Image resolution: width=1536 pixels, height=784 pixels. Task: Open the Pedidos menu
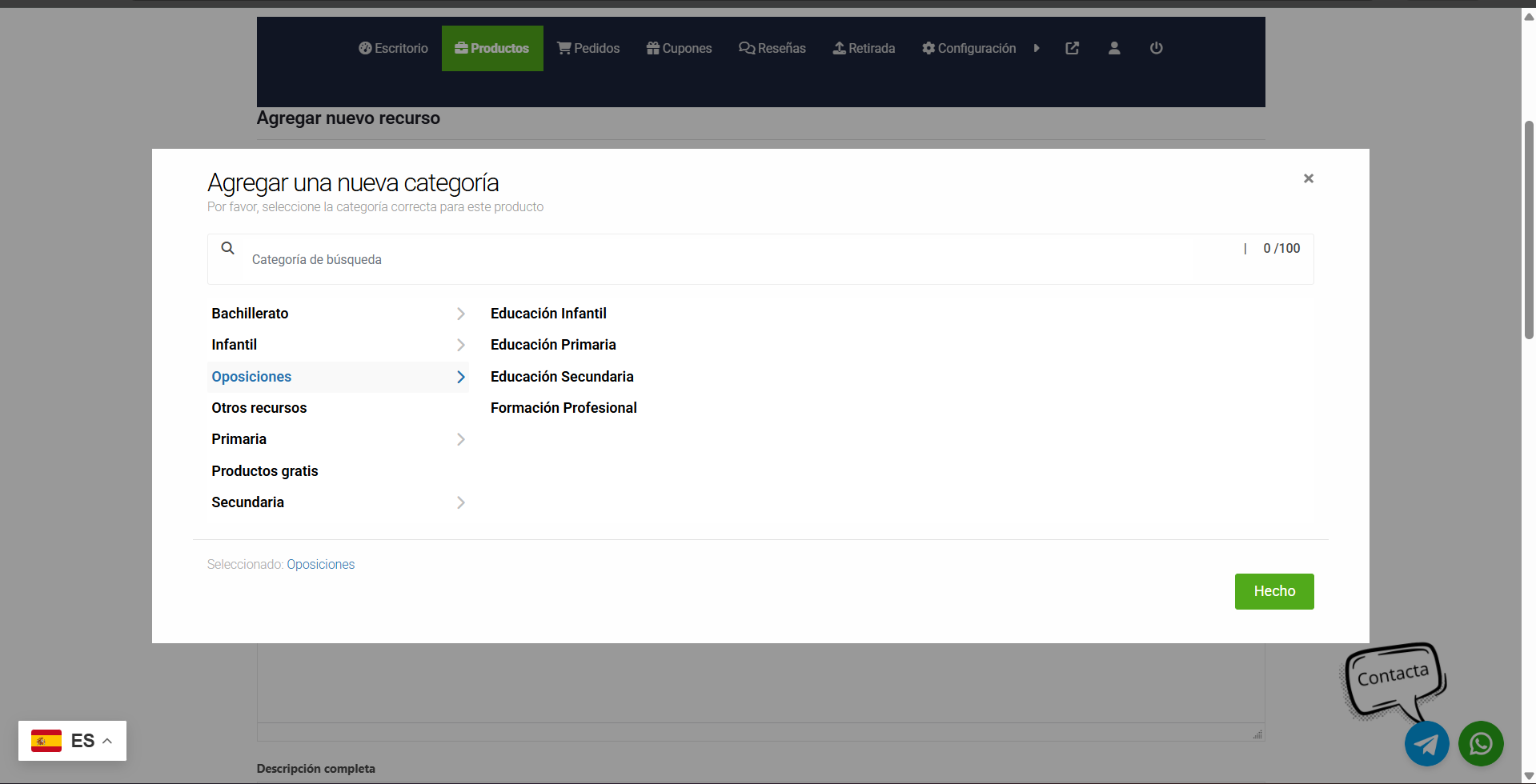click(588, 48)
